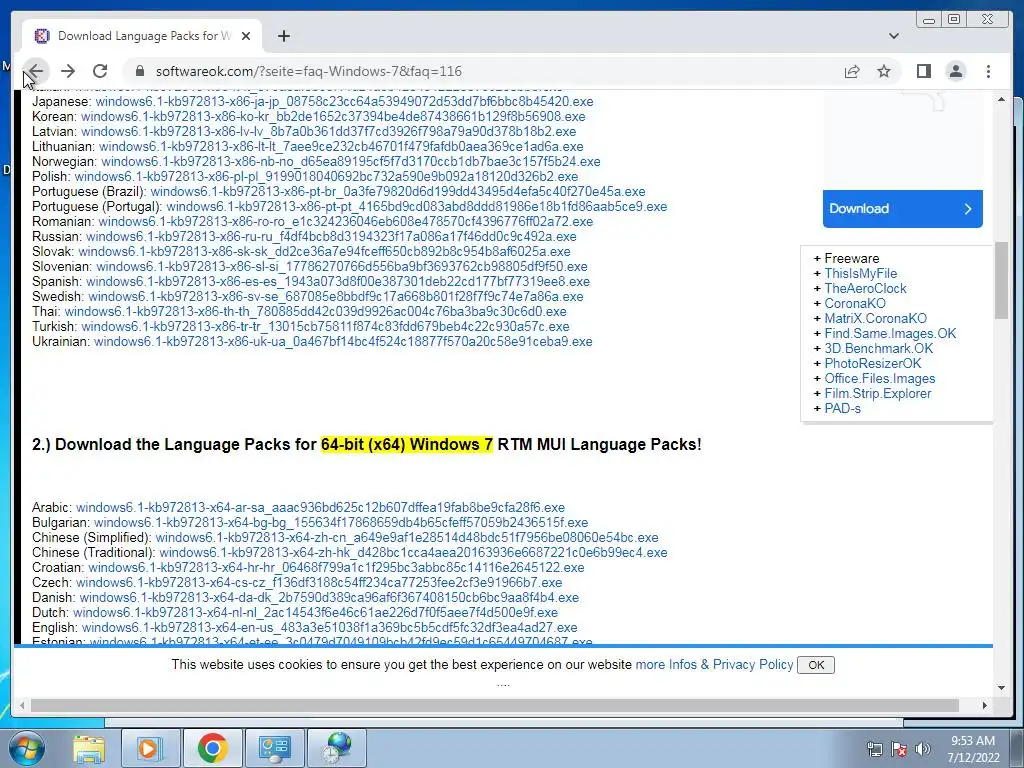
Task: Download the Dutch x64 language pack
Action: pyautogui.click(x=315, y=613)
